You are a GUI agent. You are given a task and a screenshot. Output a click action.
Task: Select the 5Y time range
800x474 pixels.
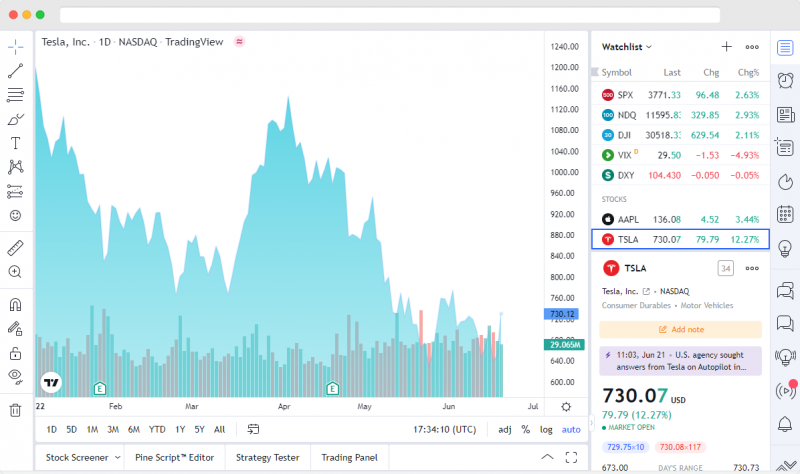click(x=199, y=430)
